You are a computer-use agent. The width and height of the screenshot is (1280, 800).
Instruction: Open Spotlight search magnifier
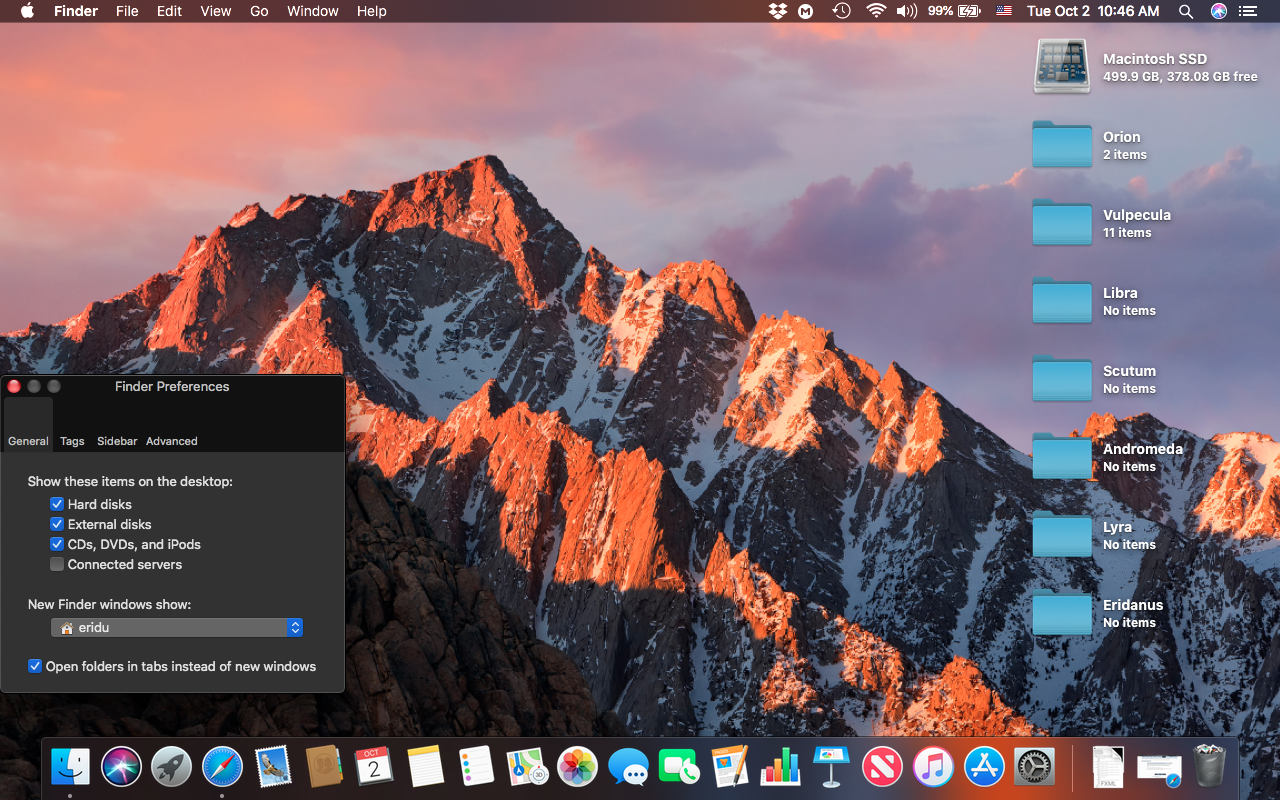click(x=1186, y=11)
